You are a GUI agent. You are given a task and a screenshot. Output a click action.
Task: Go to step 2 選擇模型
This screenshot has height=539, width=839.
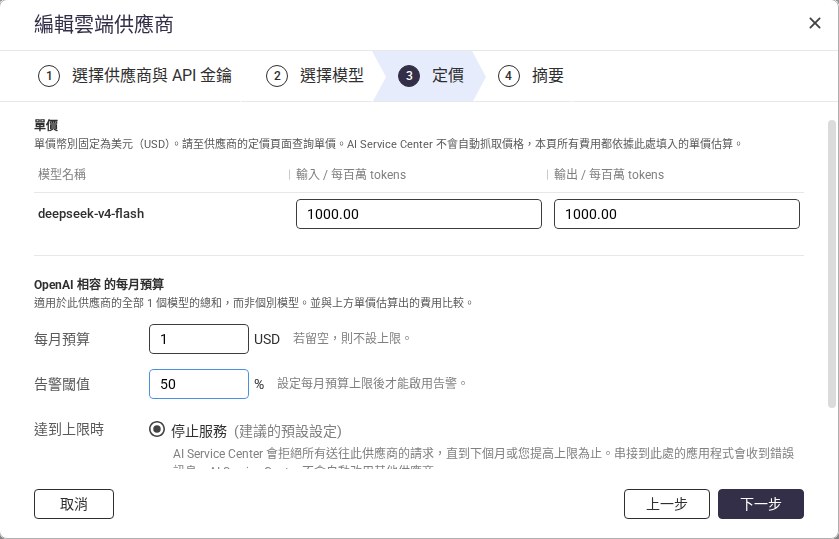(315, 76)
